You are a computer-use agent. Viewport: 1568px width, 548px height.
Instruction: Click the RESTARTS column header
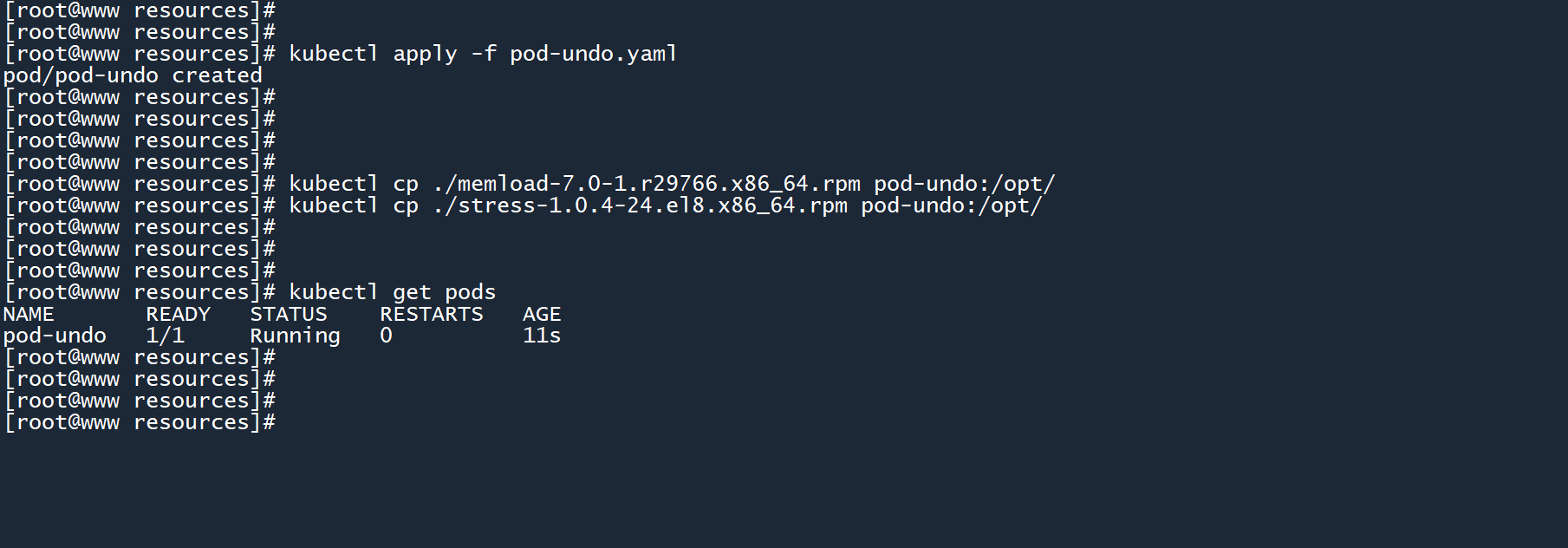(431, 314)
